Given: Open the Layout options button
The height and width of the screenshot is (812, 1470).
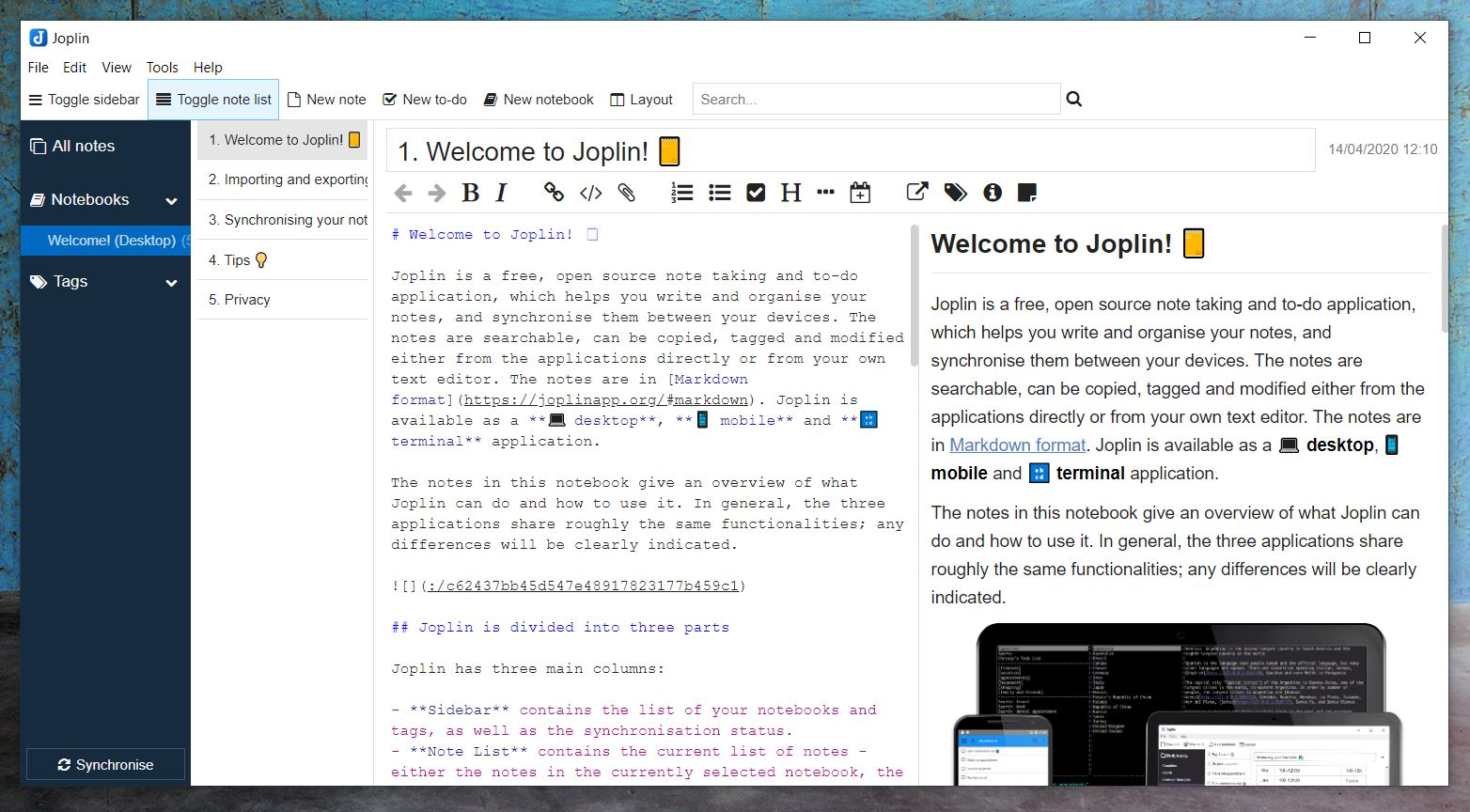Looking at the screenshot, I should [642, 100].
